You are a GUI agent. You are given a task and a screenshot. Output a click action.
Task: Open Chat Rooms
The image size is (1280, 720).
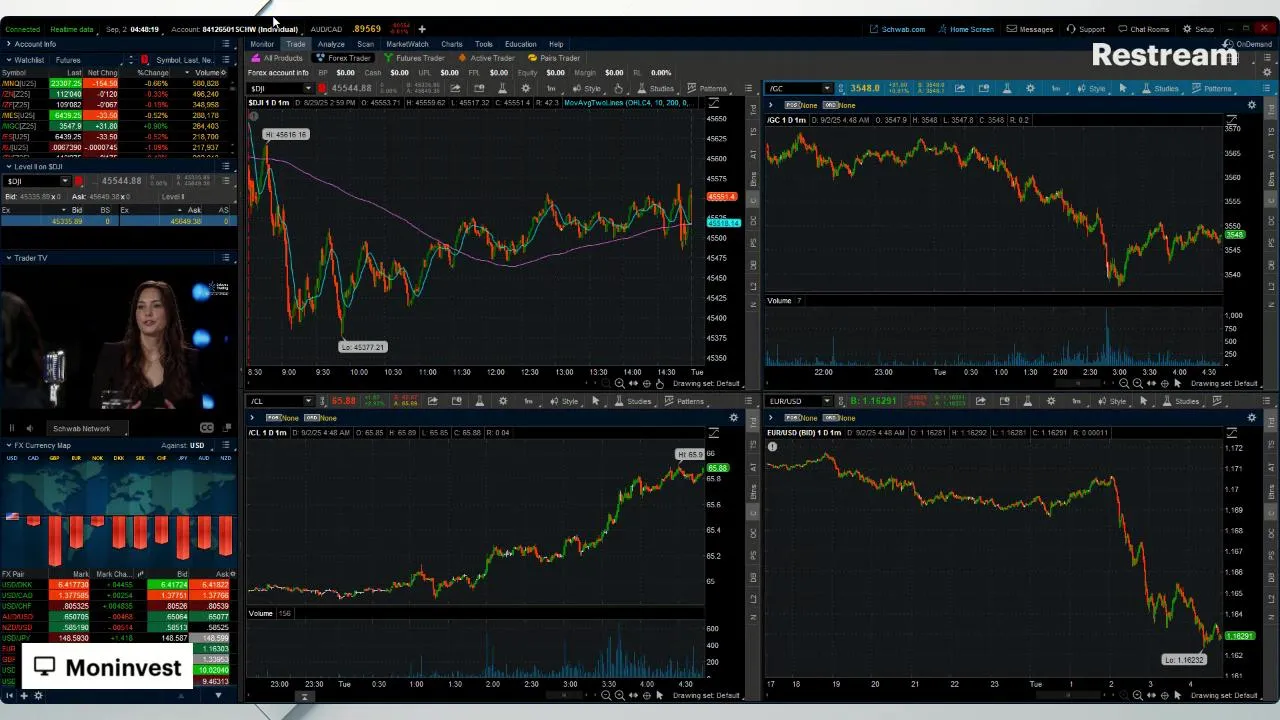[x=1143, y=29]
